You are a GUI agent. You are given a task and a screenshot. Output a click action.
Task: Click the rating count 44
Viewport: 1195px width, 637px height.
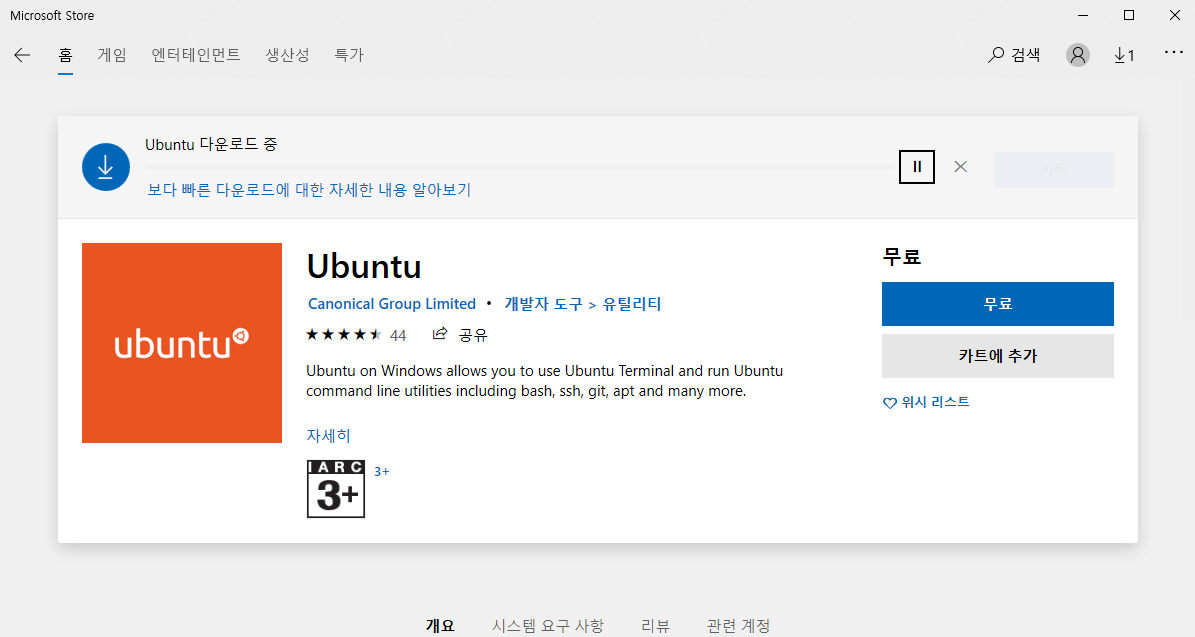point(398,335)
